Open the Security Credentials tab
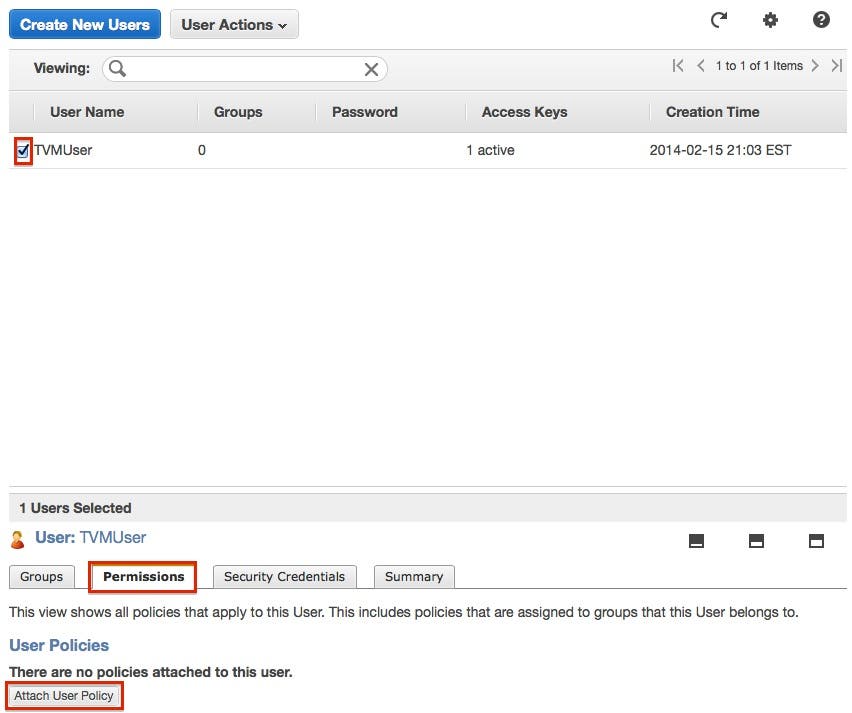 [284, 577]
